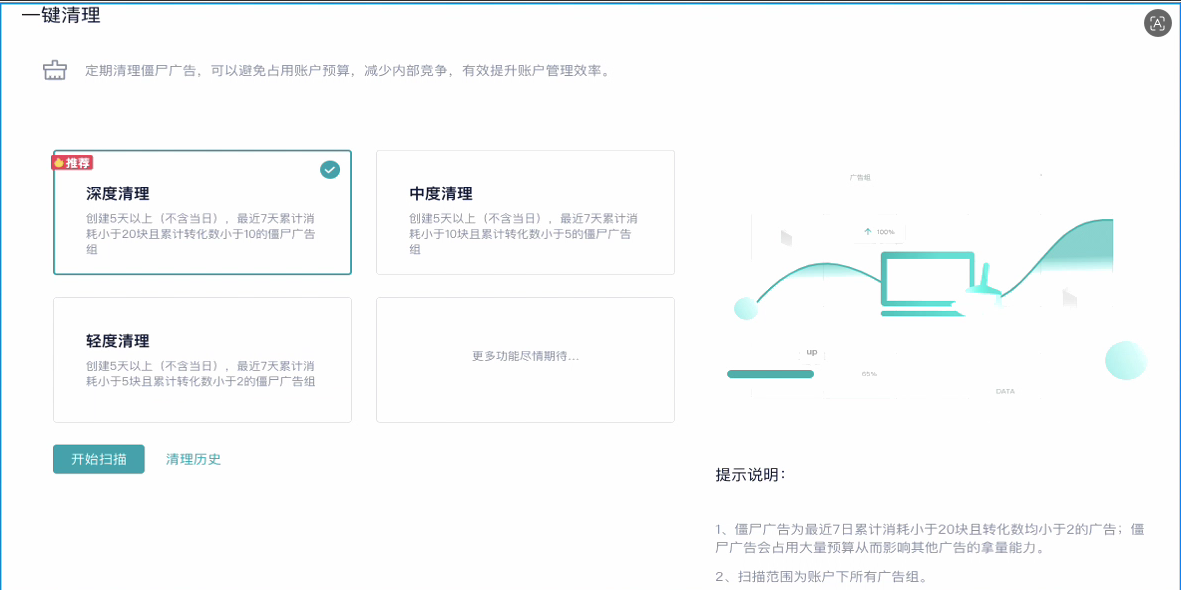Screen dimensions: 1181x590
Task: Click the teal circle decoration on the right
Action: point(1125,360)
